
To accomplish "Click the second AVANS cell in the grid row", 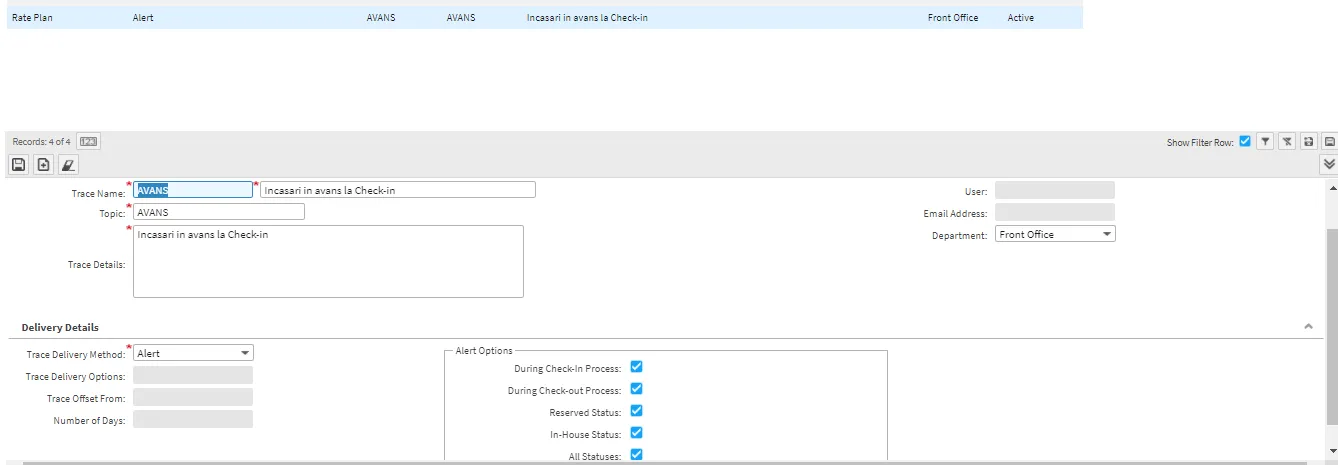I will tap(461, 18).
